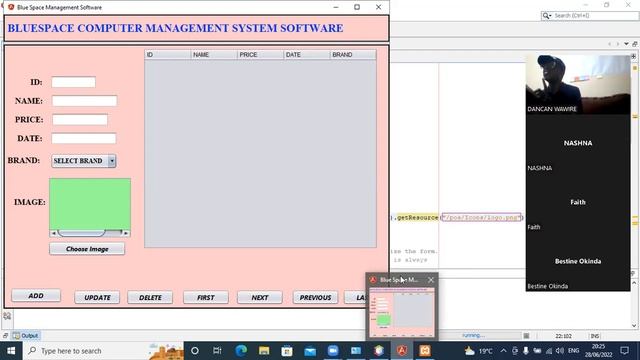Click the PRICE column header in table
This screenshot has width=640, height=360.
click(260, 55)
